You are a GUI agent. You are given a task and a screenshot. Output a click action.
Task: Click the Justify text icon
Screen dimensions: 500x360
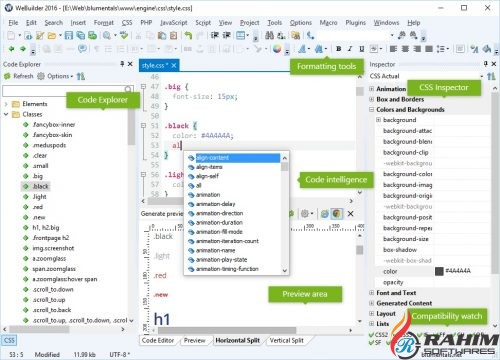point(429,49)
